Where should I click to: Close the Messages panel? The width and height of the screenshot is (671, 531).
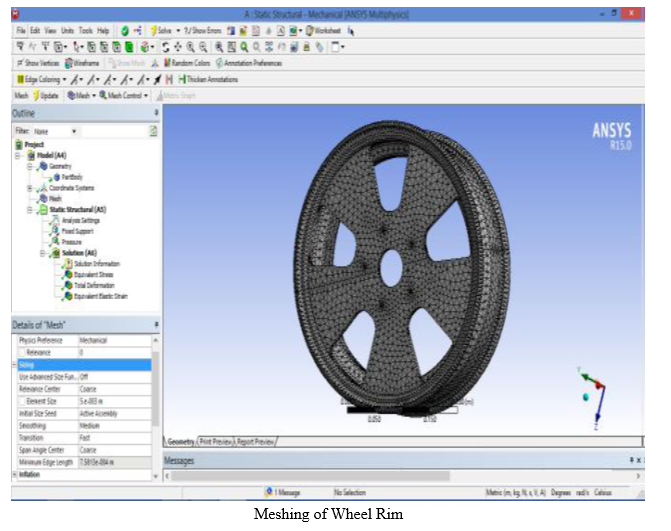coord(638,460)
